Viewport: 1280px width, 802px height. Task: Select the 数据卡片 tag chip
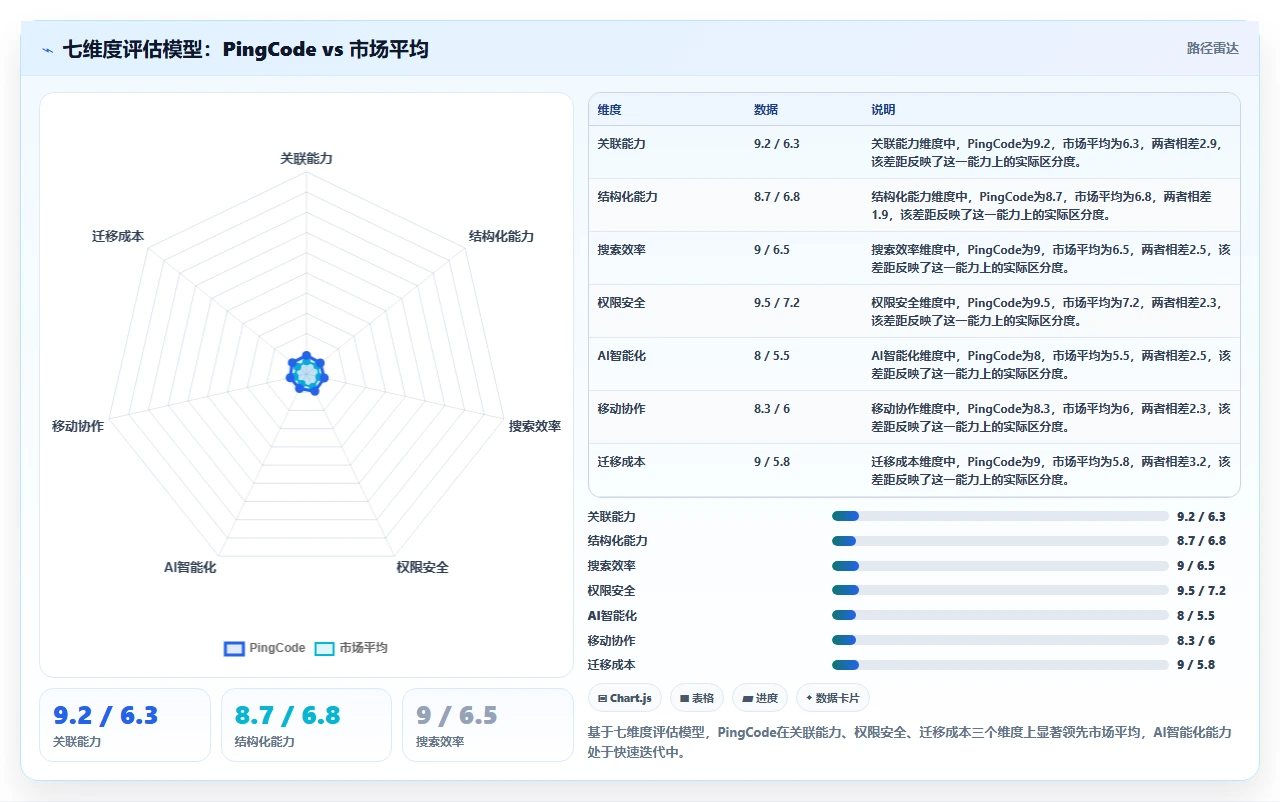pos(833,698)
